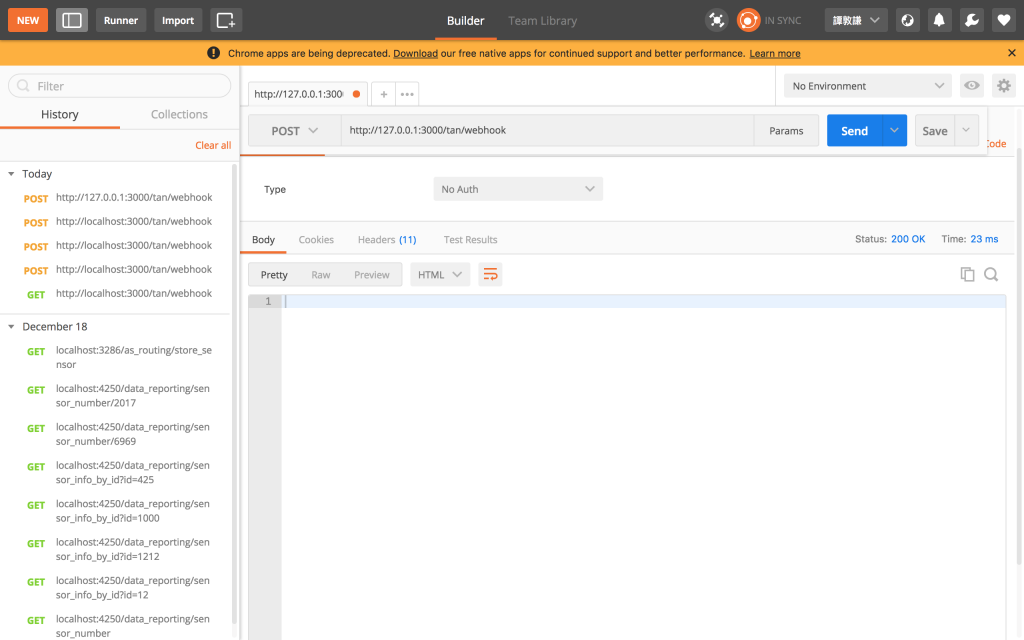The height and width of the screenshot is (640, 1024).
Task: Open the Learn more link
Action: coord(775,54)
